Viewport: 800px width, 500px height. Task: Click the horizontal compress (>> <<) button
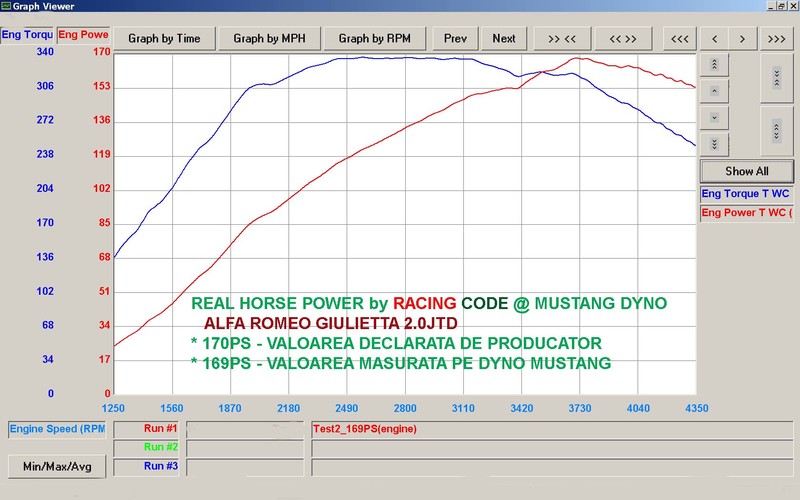click(562, 39)
